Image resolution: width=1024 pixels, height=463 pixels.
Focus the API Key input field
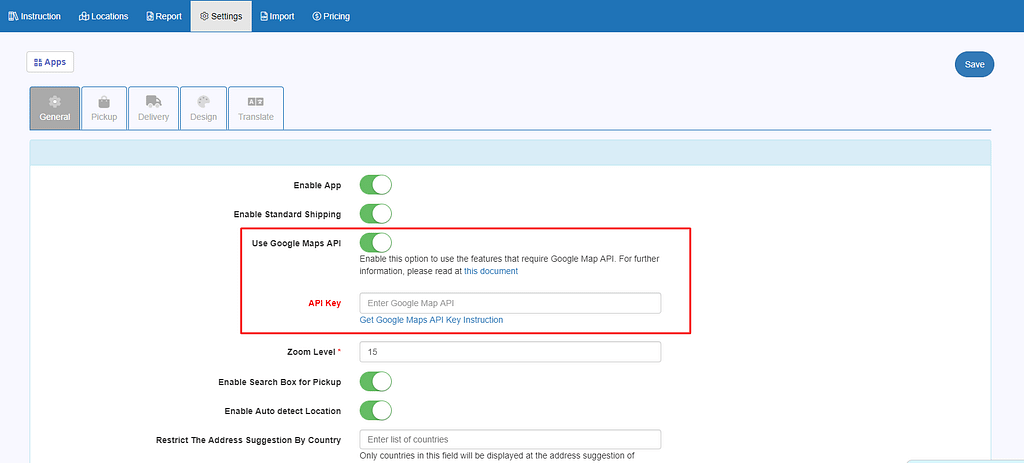pyautogui.click(x=510, y=303)
